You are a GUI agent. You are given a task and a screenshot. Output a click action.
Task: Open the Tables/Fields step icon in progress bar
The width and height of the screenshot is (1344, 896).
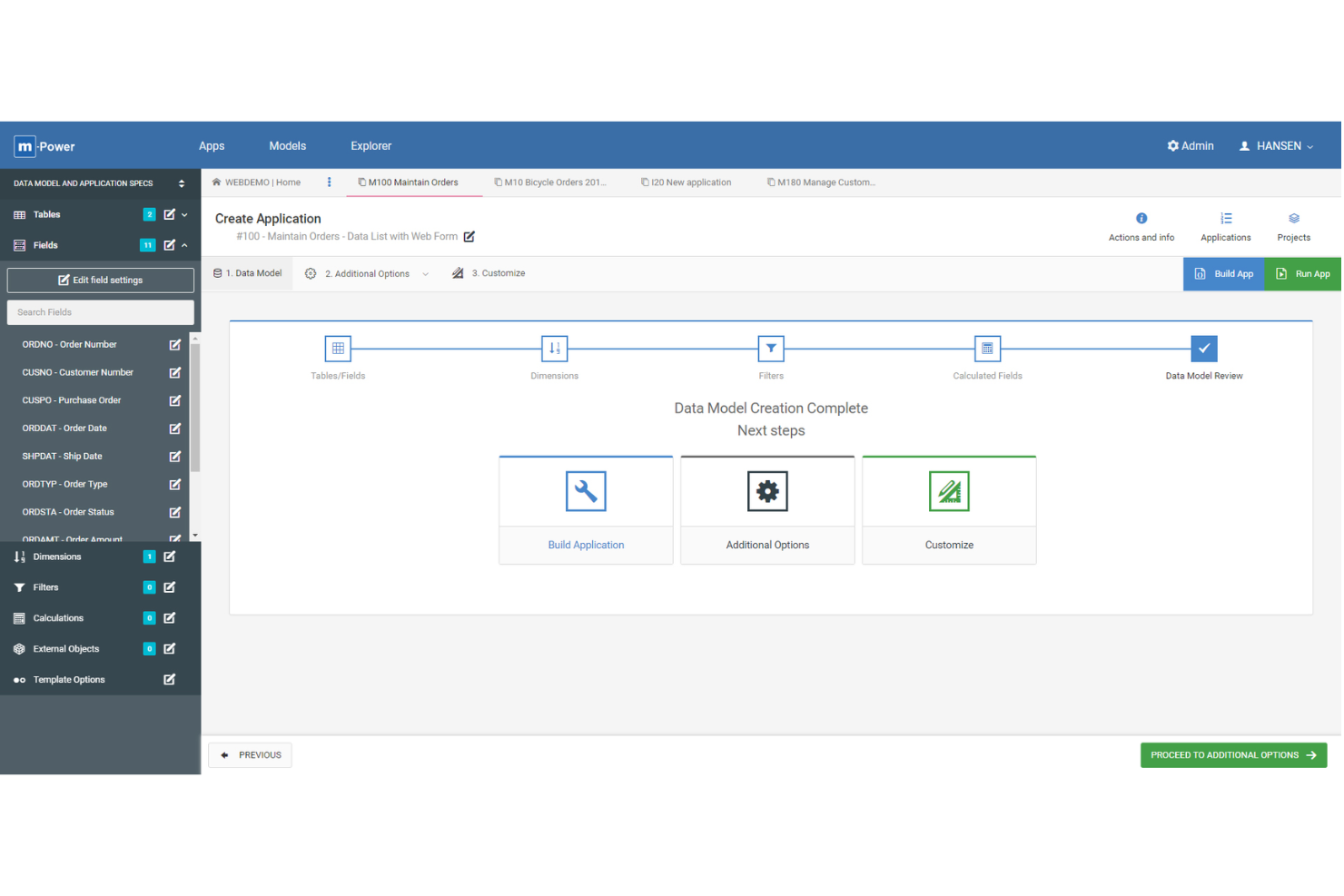click(338, 349)
